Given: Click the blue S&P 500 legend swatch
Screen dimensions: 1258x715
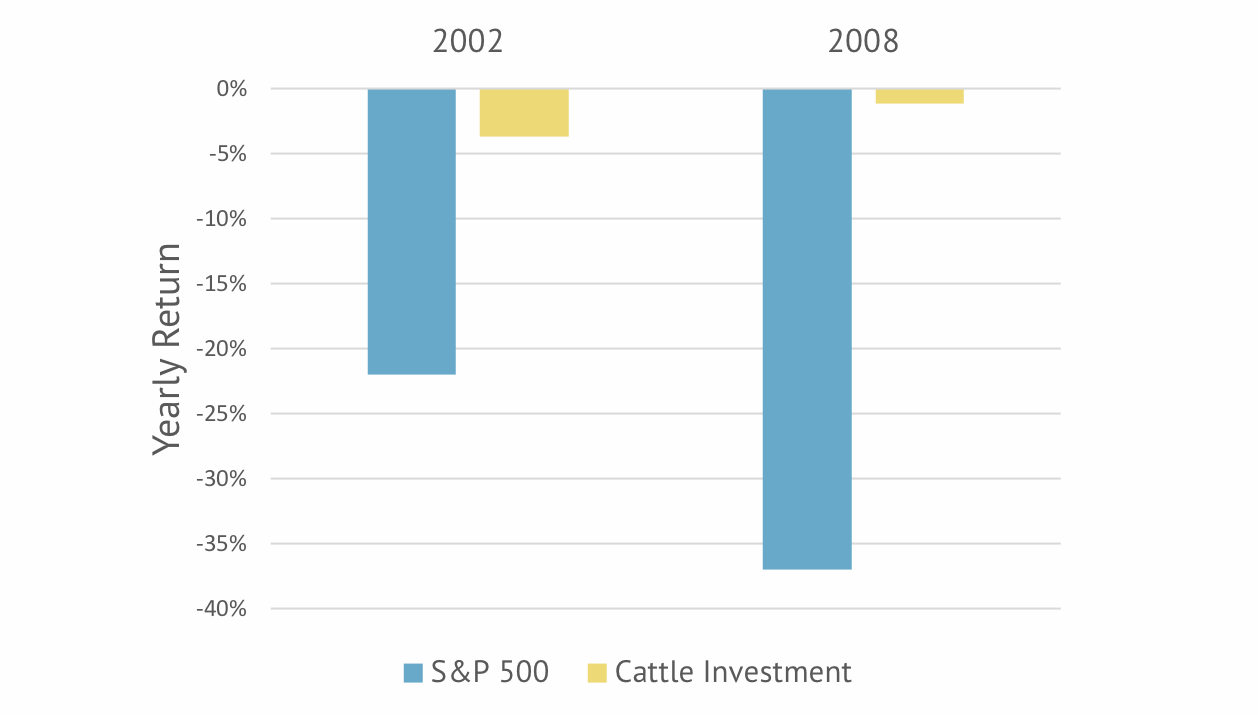Looking at the screenshot, I should pyautogui.click(x=414, y=673).
